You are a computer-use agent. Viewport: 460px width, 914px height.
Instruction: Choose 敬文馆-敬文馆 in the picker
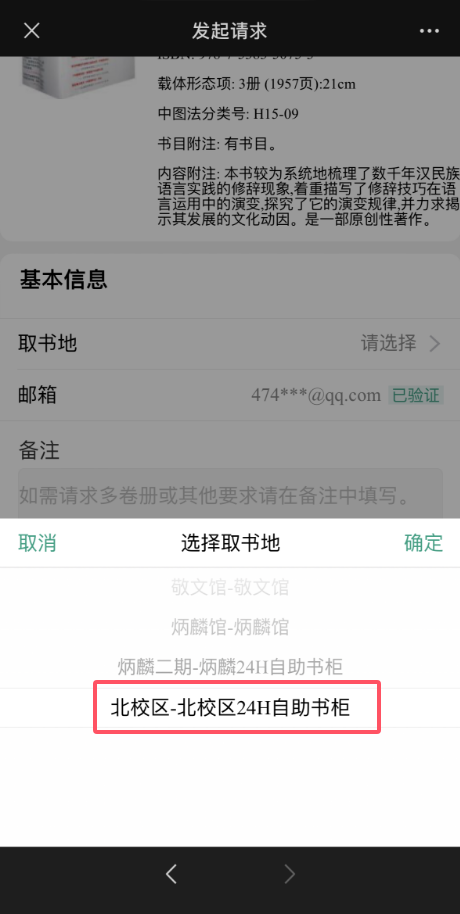(x=230, y=587)
